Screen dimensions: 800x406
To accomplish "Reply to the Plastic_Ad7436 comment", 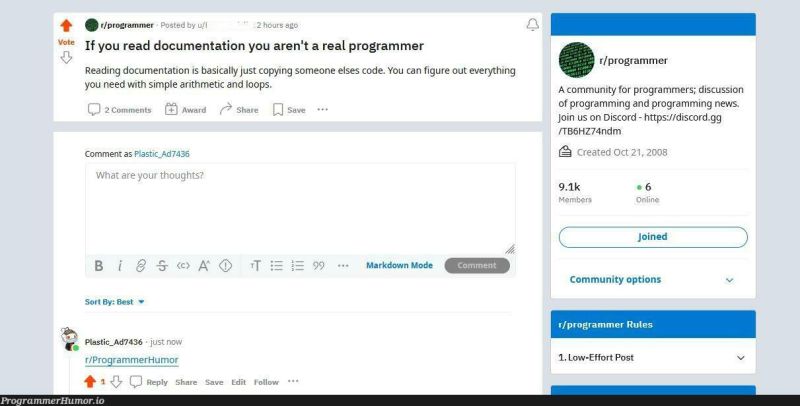I will coord(149,382).
